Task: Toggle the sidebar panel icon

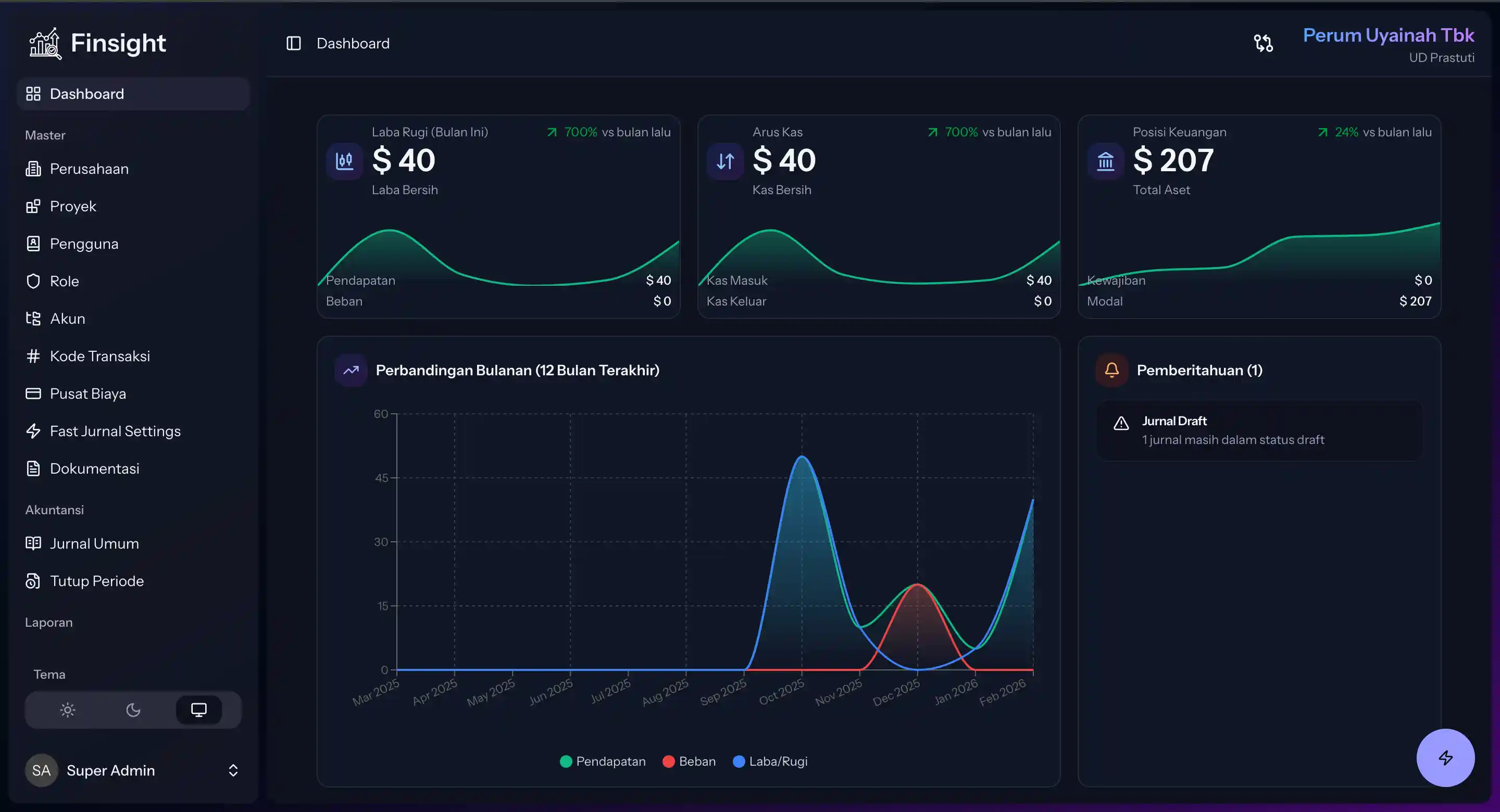Action: pyautogui.click(x=293, y=44)
